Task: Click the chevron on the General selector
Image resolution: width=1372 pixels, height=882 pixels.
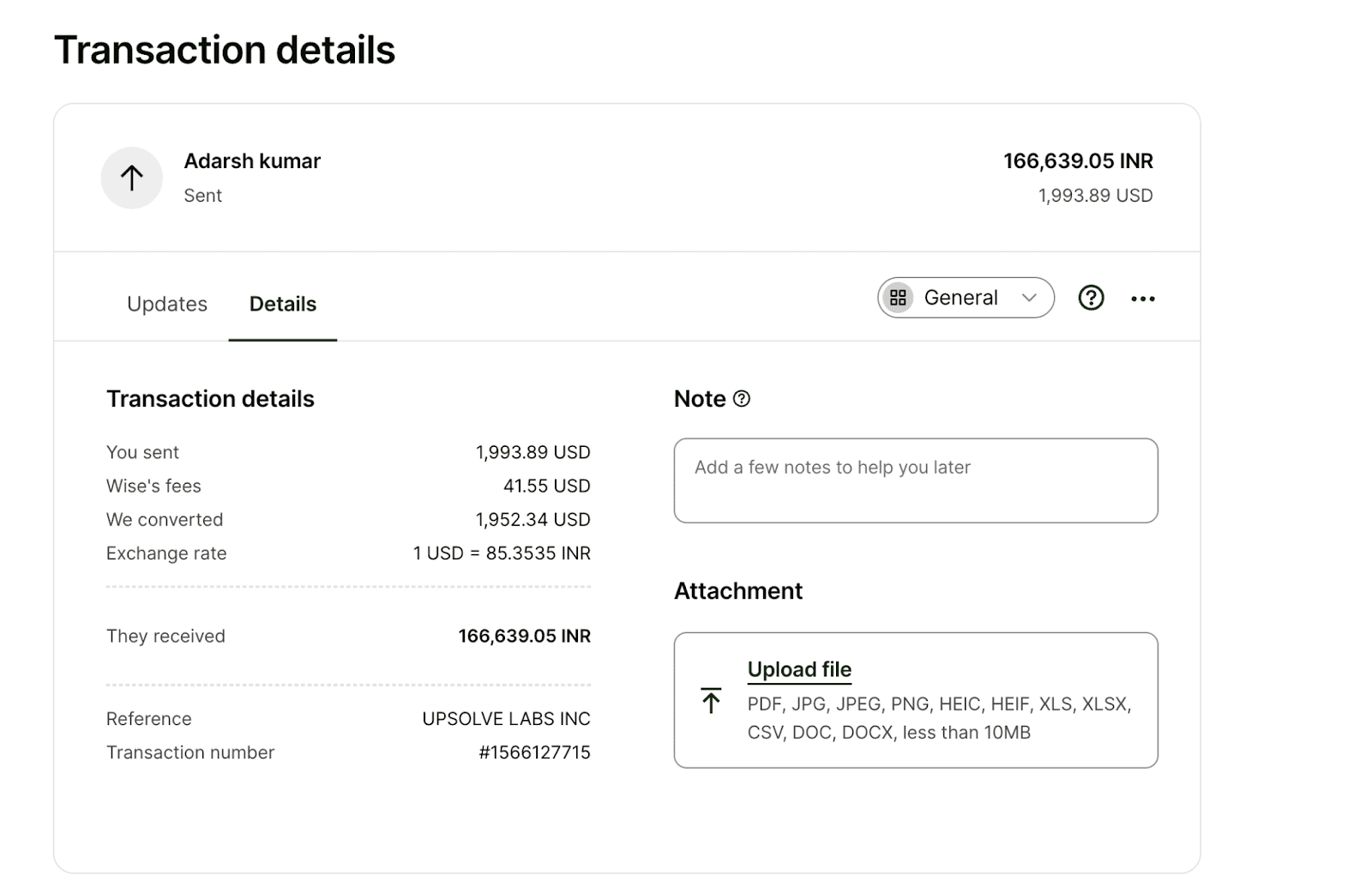Action: 1028,298
